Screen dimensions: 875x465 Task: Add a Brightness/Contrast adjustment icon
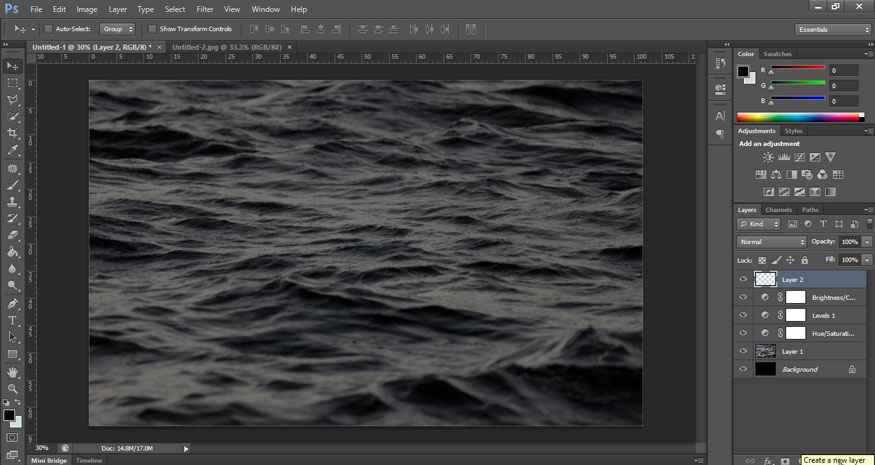pos(768,158)
